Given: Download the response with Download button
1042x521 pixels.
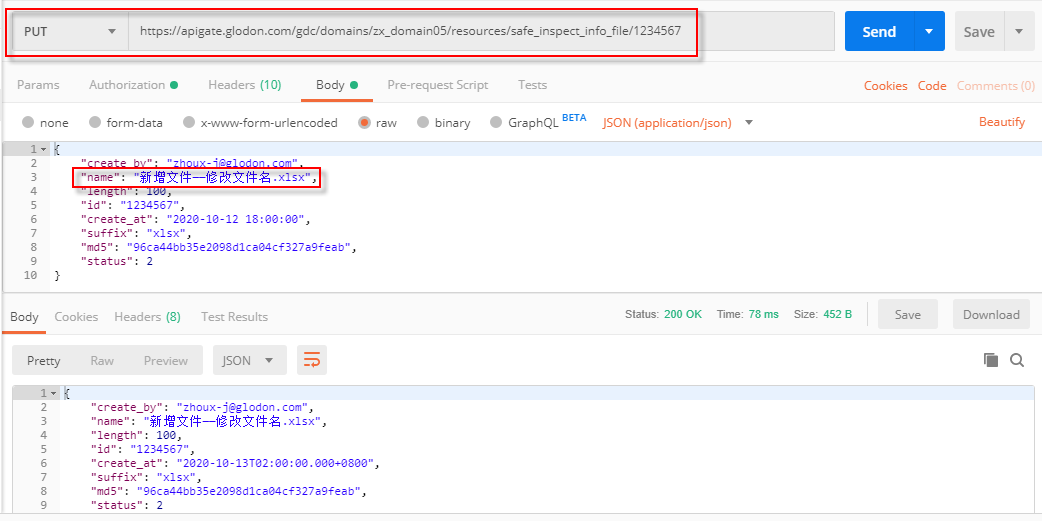Looking at the screenshot, I should (x=990, y=315).
